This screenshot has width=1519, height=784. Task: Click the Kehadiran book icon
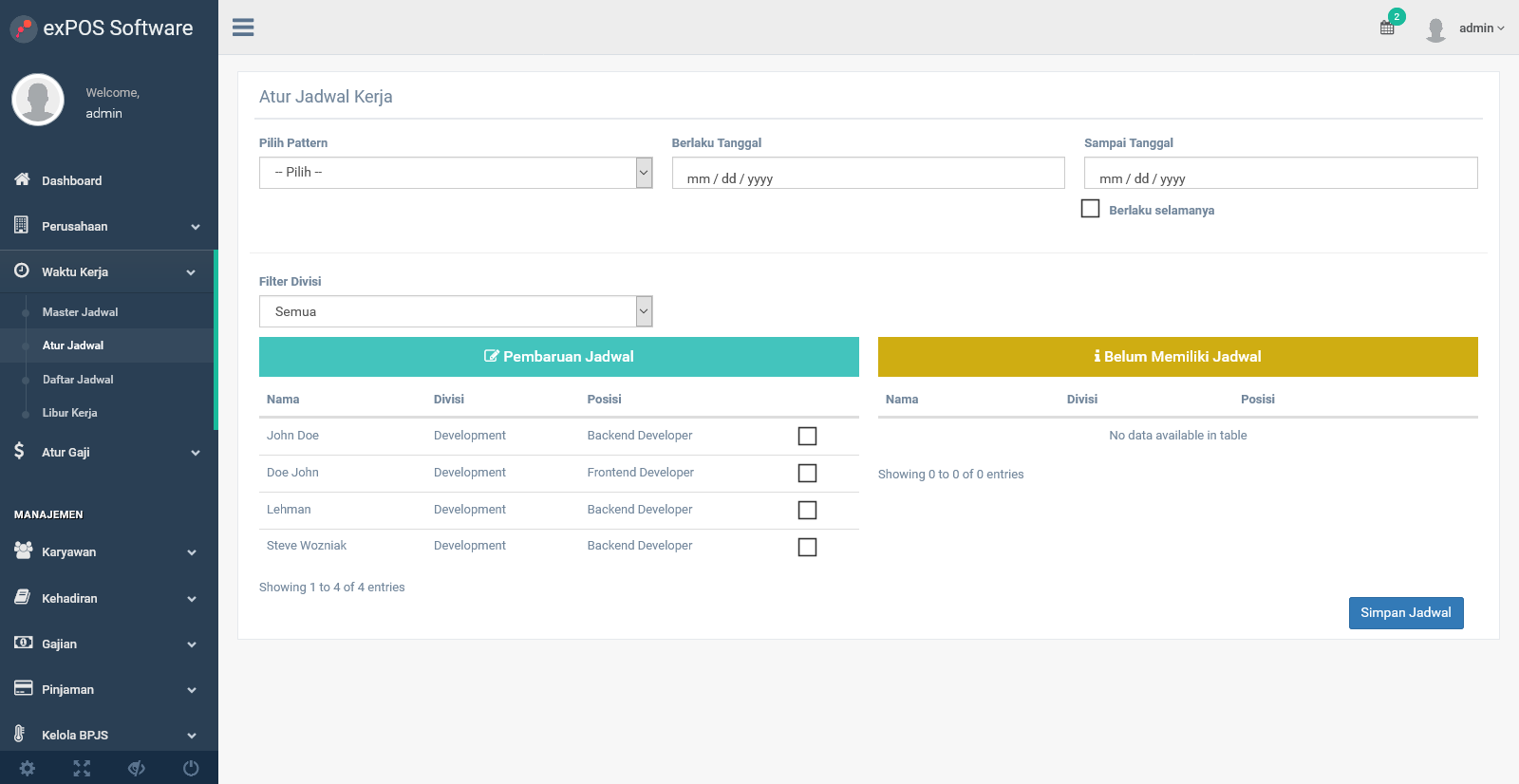(22, 597)
